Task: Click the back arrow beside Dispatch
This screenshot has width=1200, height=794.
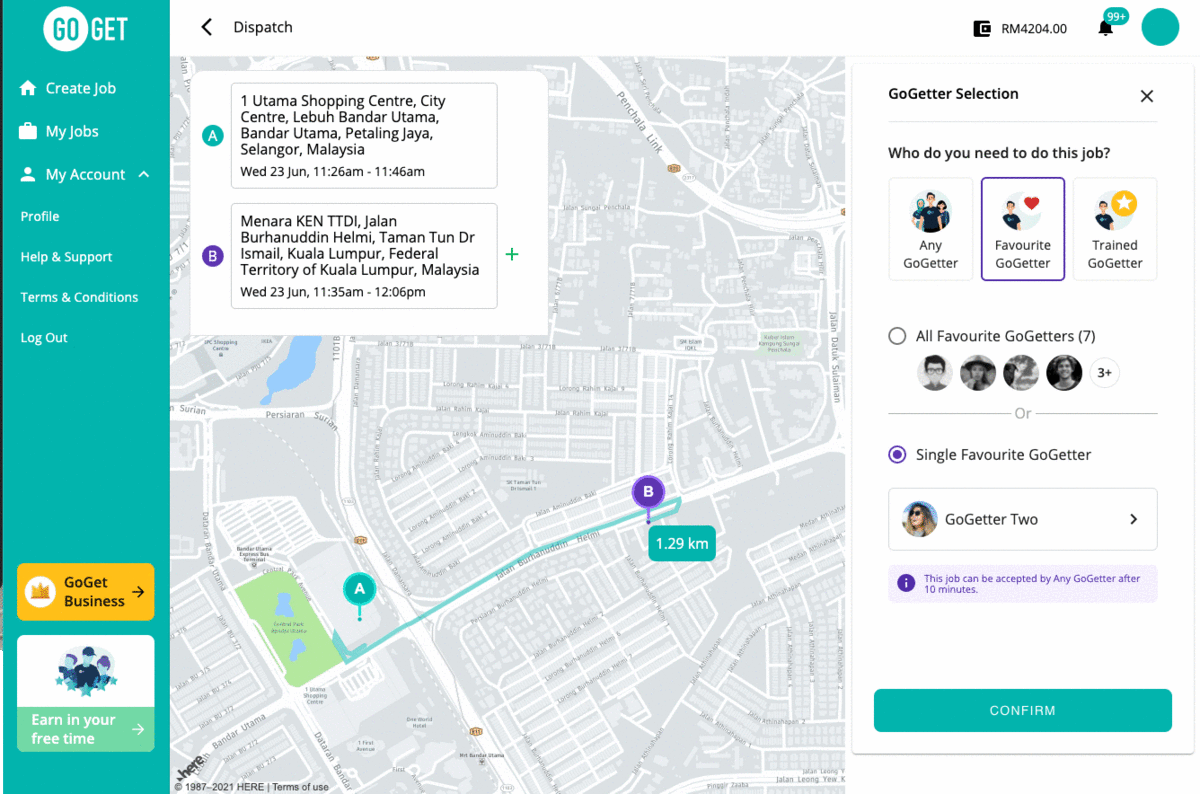Action: pyautogui.click(x=207, y=27)
